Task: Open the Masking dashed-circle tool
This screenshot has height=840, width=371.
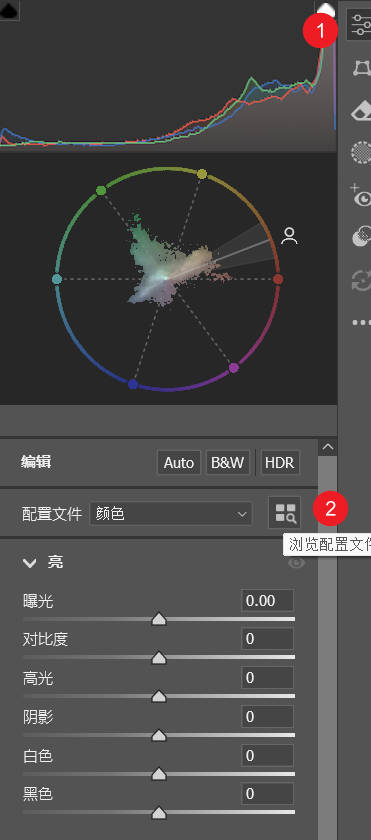Action: pos(361,152)
